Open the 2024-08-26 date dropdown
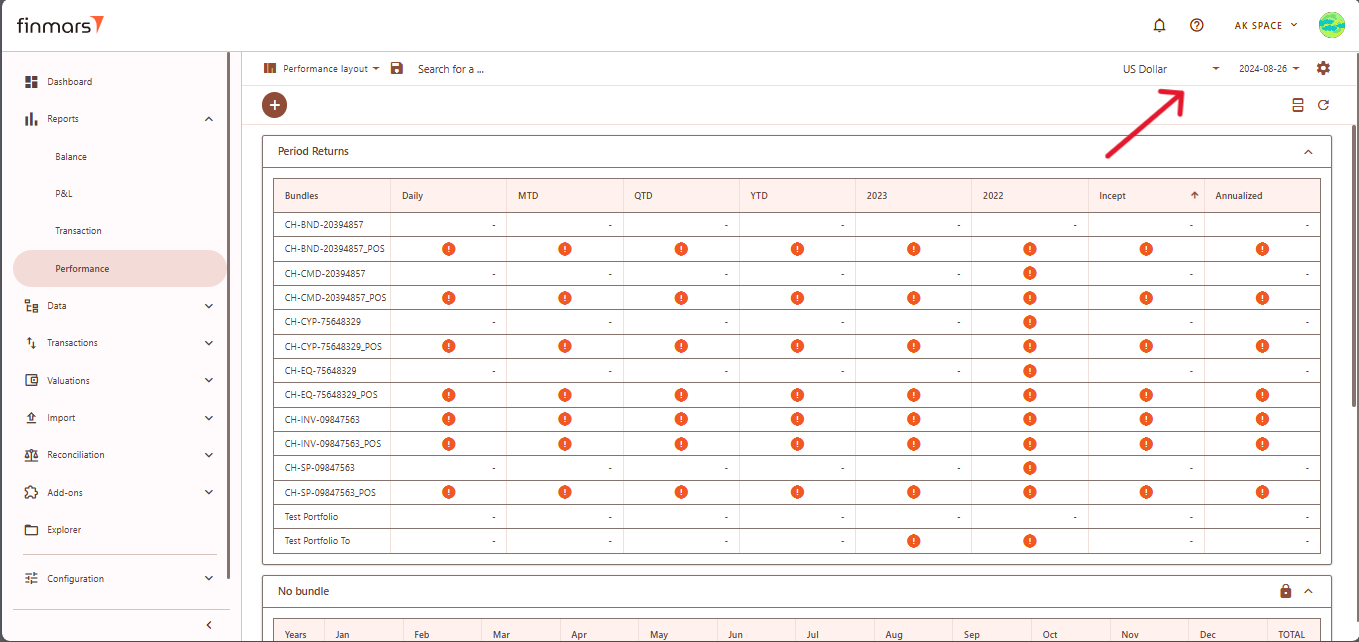1359x642 pixels. [1269, 69]
